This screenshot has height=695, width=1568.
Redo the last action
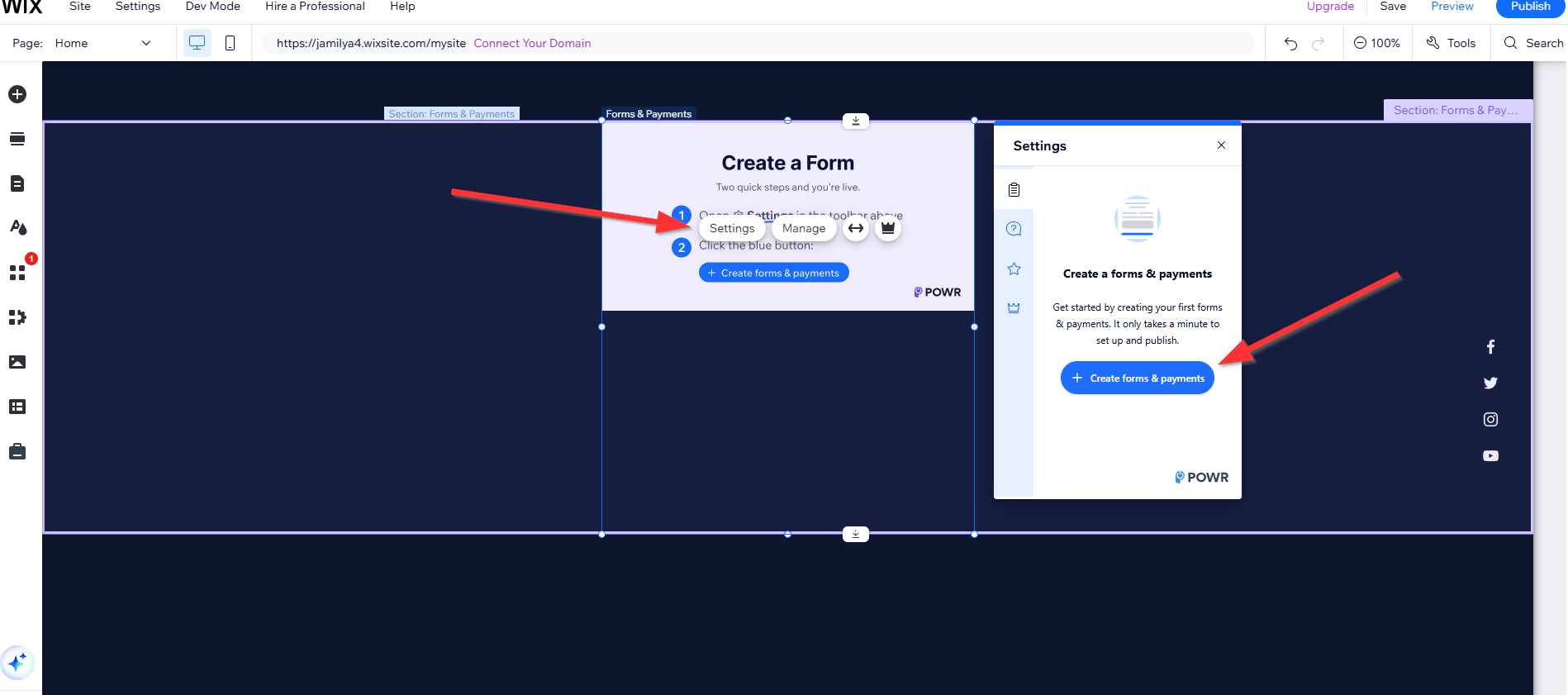[x=1319, y=43]
